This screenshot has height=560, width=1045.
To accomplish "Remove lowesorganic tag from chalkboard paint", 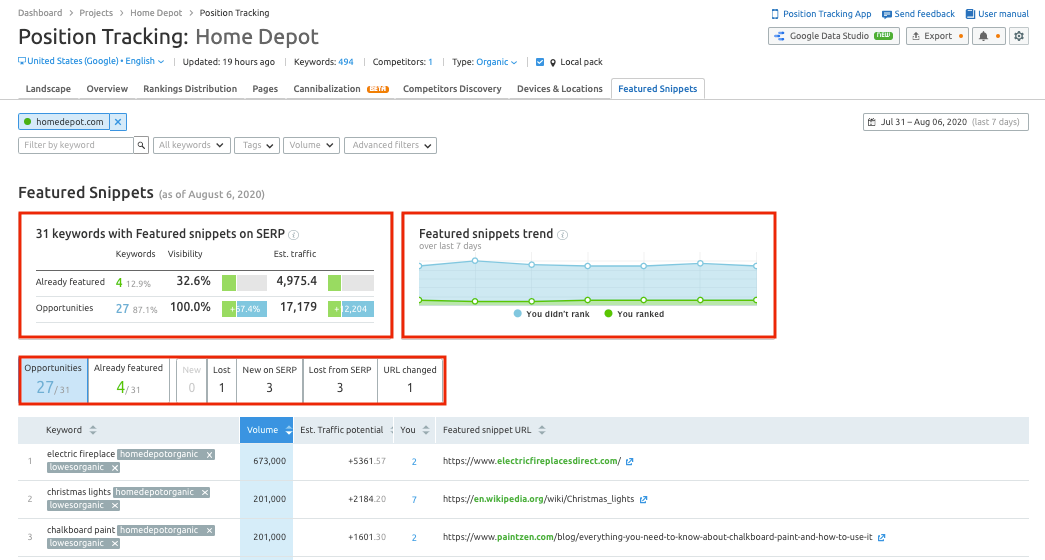I will point(115,544).
